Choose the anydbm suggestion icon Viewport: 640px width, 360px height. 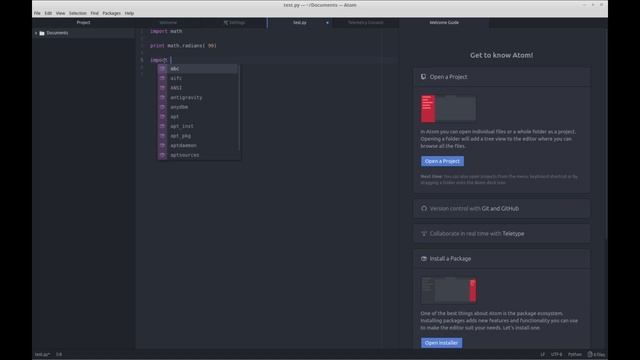(162, 107)
